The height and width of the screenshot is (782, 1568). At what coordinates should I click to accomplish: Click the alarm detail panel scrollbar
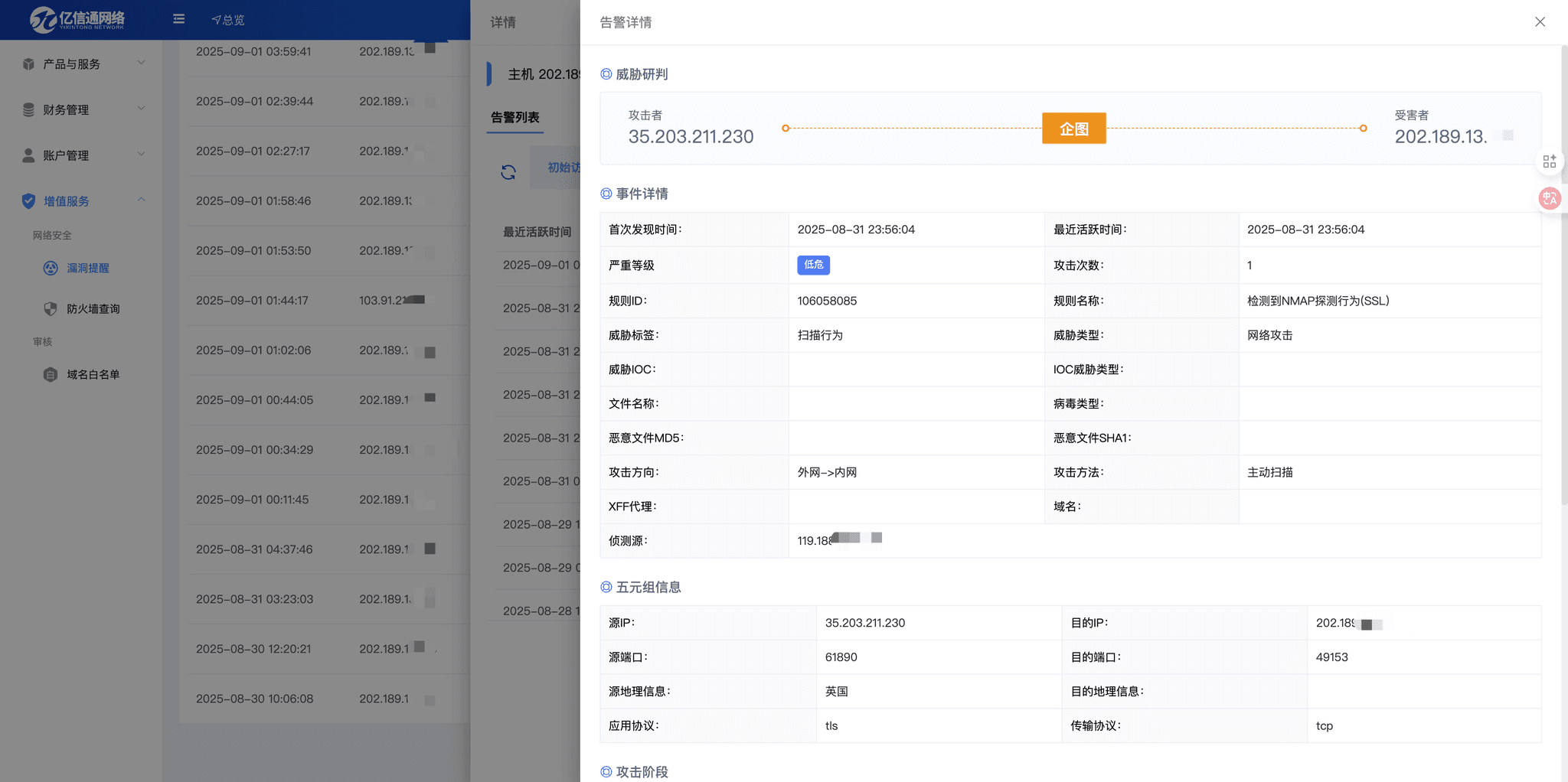coord(1563,275)
